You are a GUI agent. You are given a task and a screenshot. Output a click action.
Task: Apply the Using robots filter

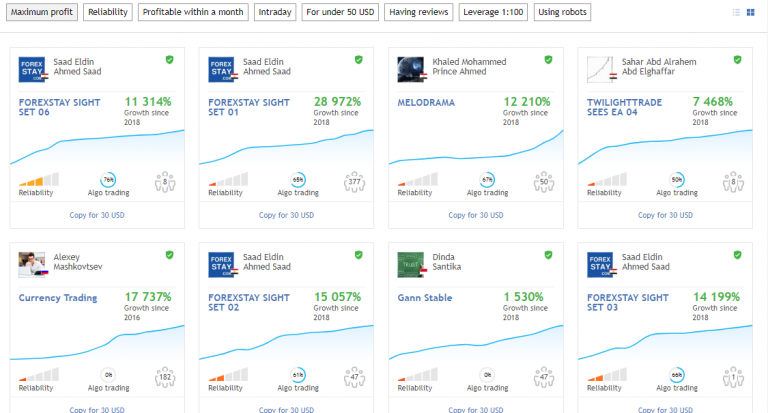pos(562,12)
